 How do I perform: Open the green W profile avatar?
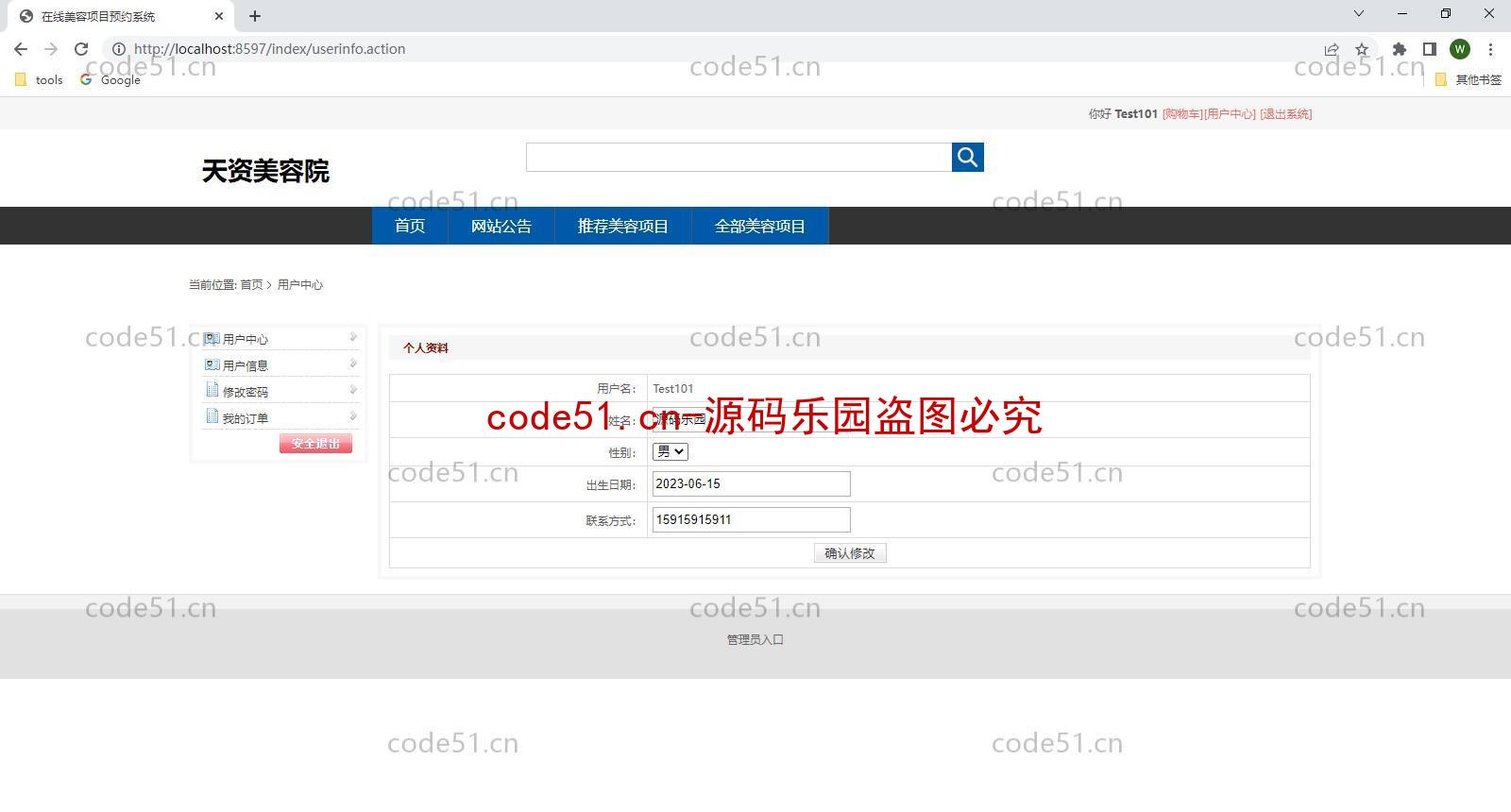coord(1459,49)
